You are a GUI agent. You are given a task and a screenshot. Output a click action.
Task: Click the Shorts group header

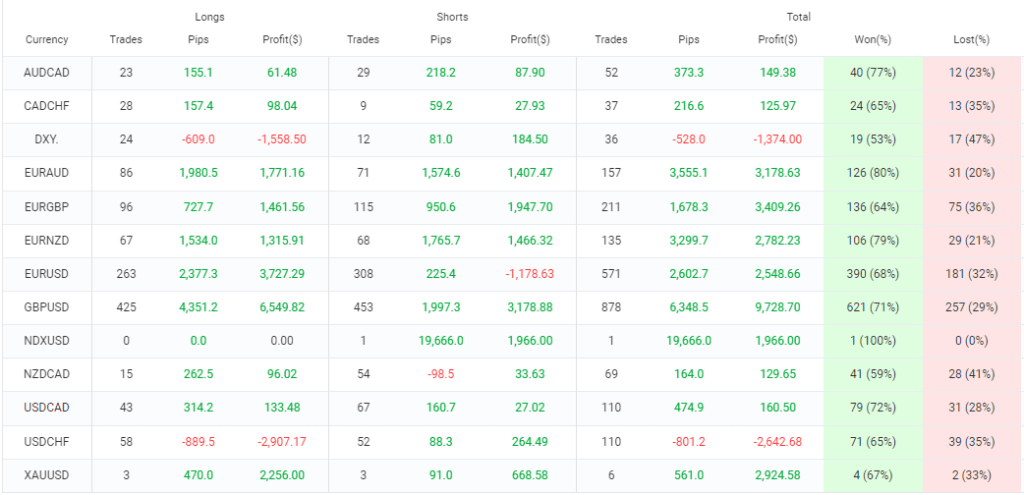[x=452, y=17]
